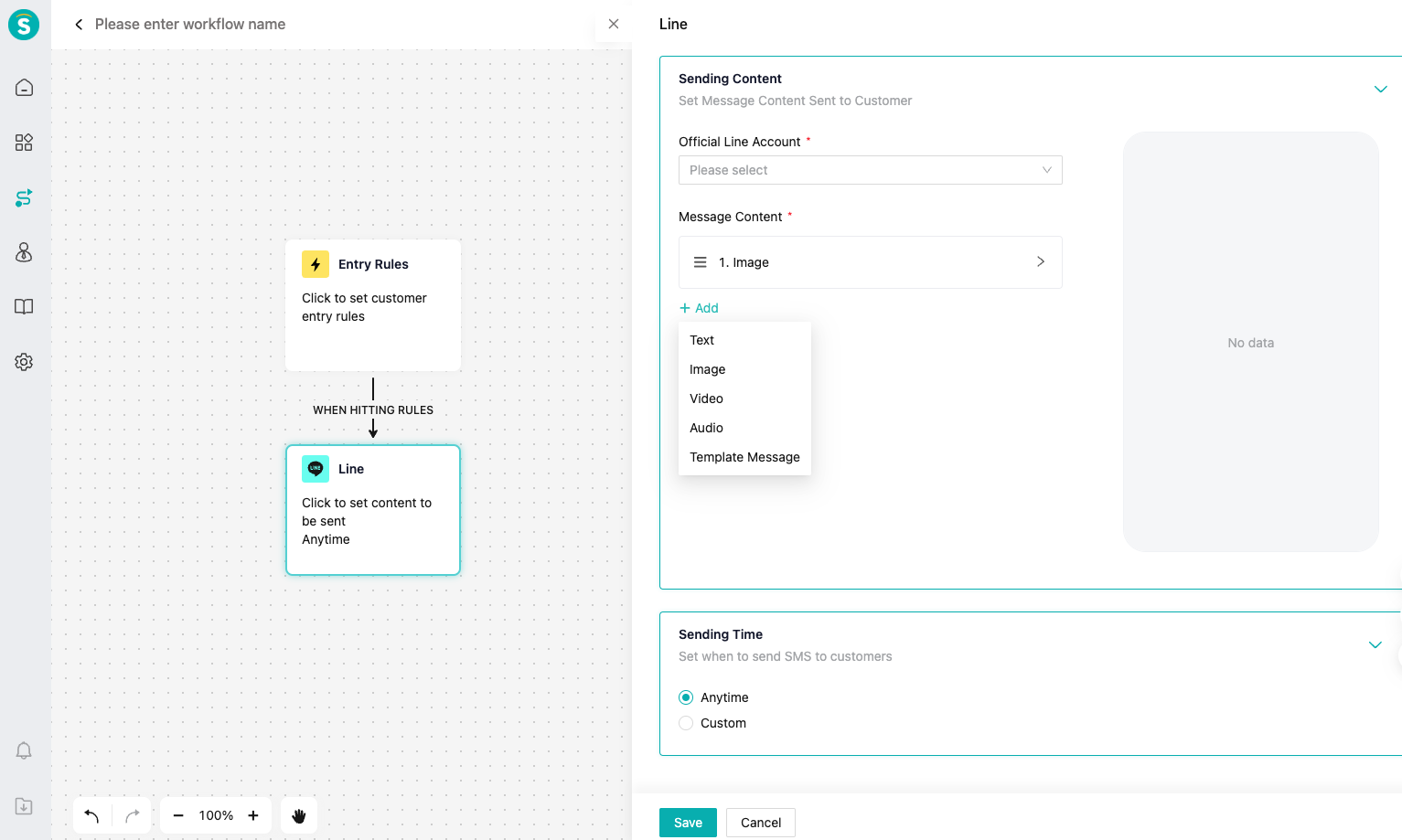This screenshot has height=840, width=1402.
Task: Zoom in the canvas with plus
Action: (x=253, y=815)
